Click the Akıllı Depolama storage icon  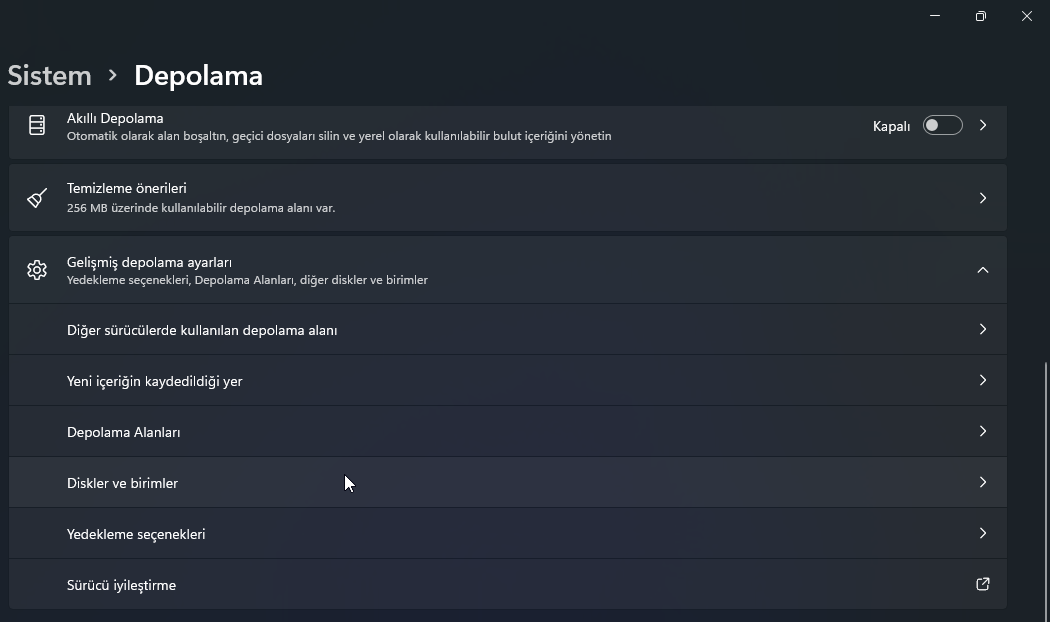[x=37, y=125]
